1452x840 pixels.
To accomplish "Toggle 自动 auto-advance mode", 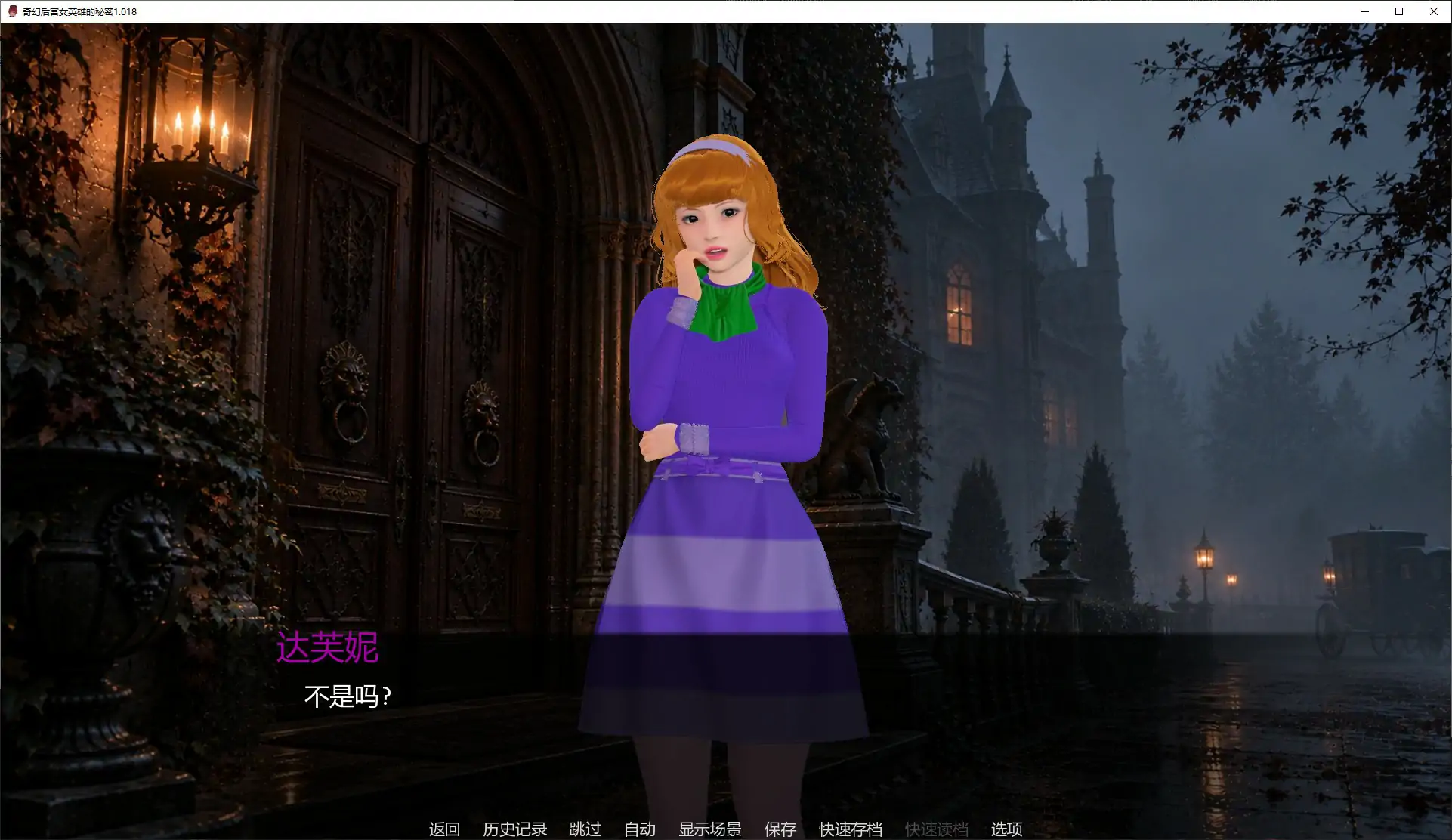I will (x=640, y=829).
